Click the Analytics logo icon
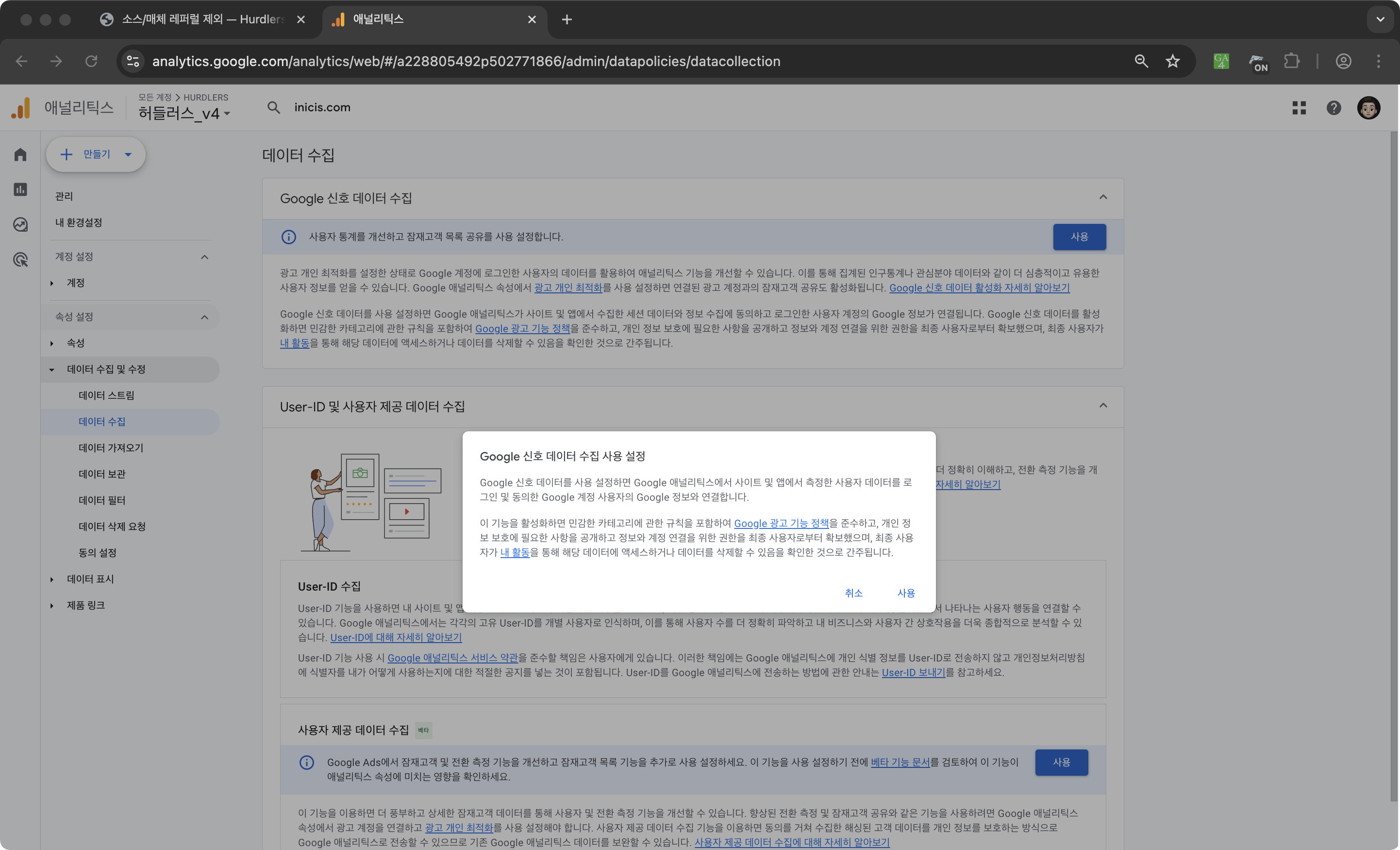 point(20,107)
